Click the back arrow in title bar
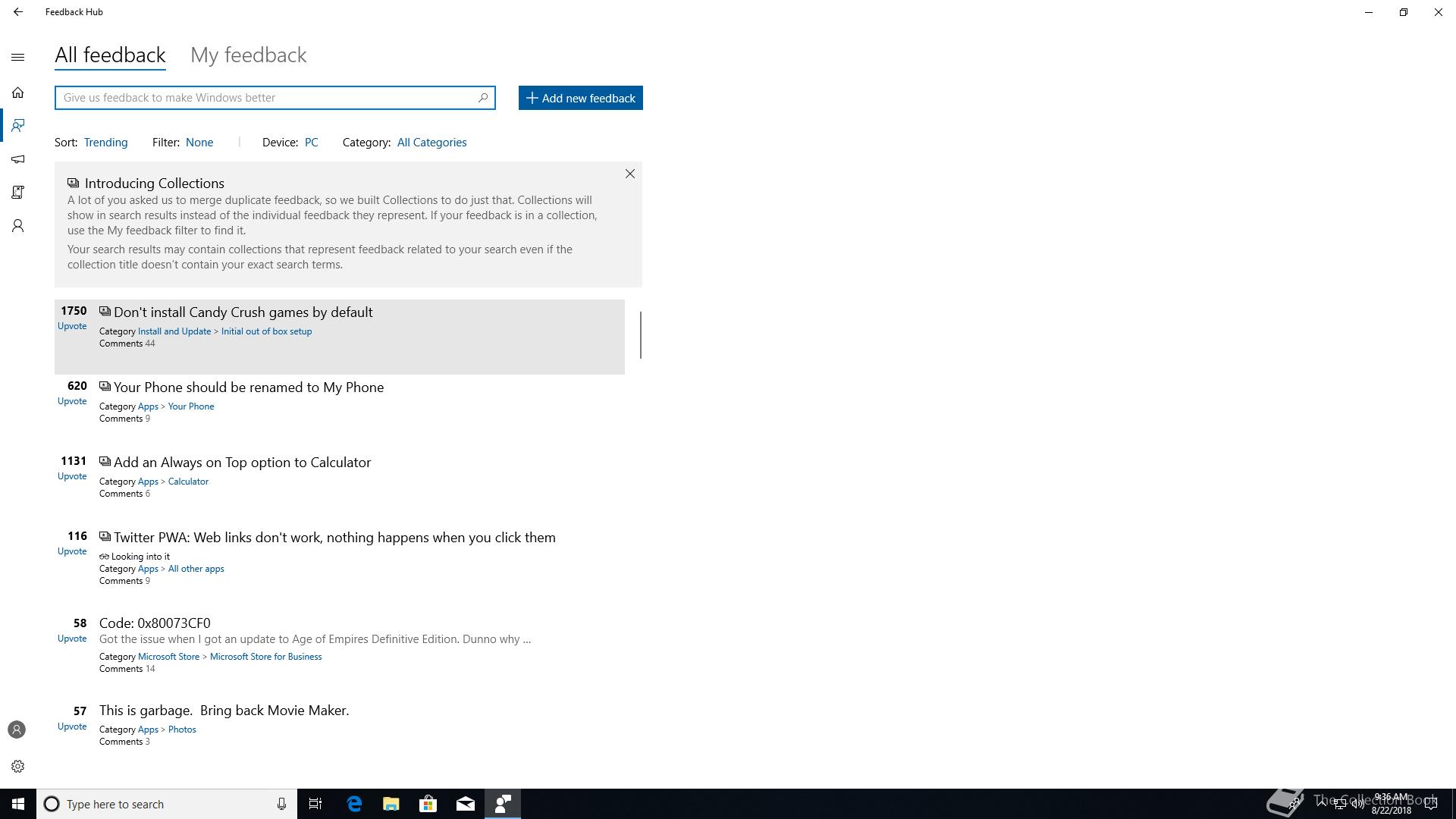Viewport: 1456px width, 819px height. pos(18,12)
